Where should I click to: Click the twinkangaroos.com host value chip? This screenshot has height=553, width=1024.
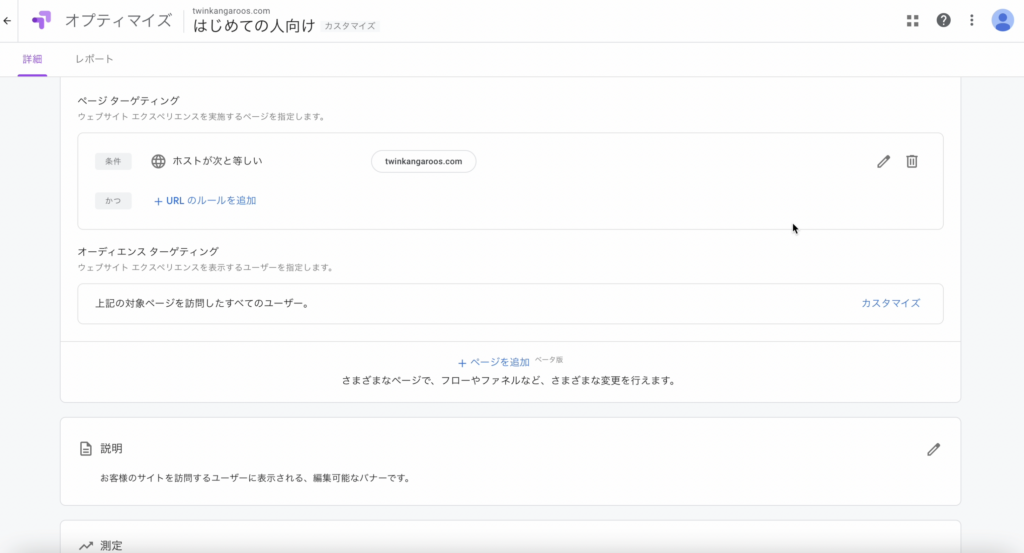tap(423, 161)
